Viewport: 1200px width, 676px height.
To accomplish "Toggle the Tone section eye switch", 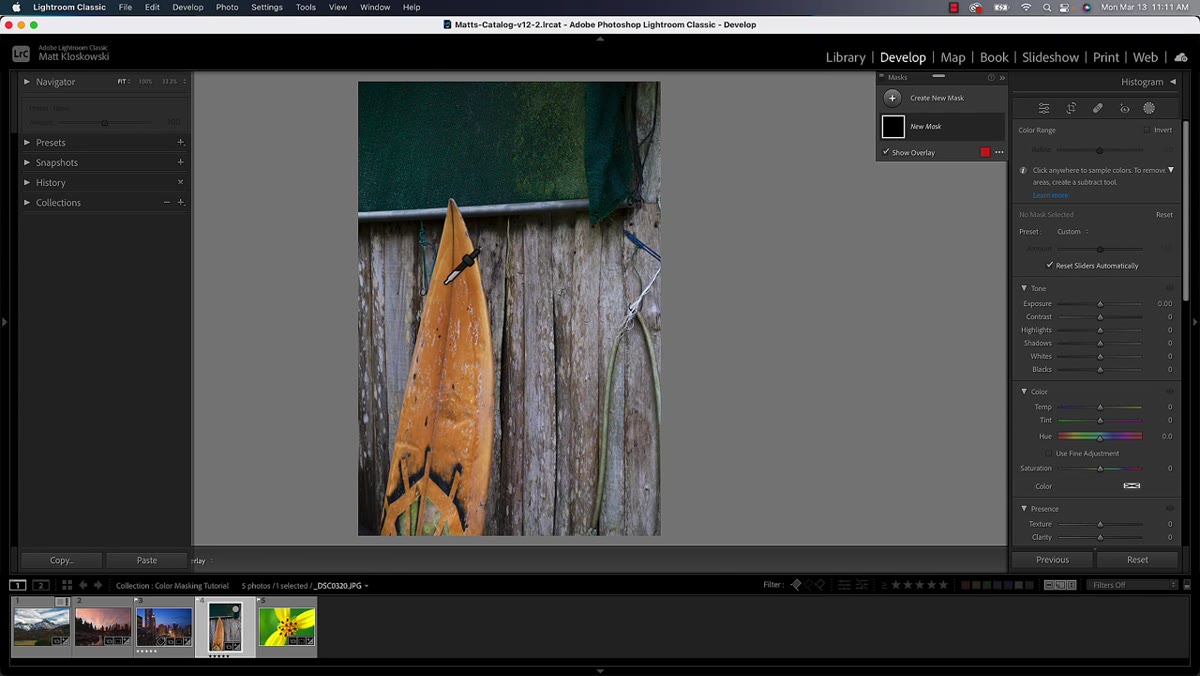I will pyautogui.click(x=1170, y=288).
